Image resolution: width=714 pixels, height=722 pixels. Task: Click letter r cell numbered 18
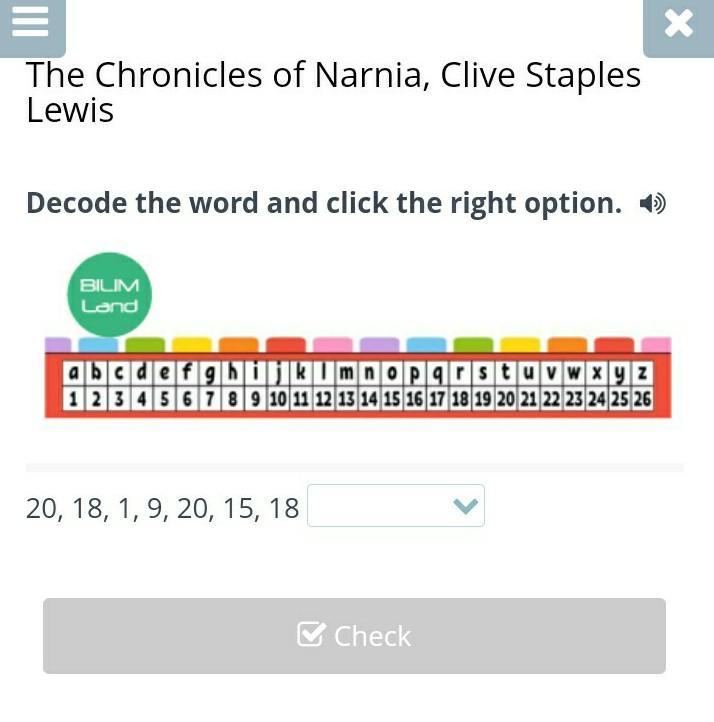click(x=460, y=386)
